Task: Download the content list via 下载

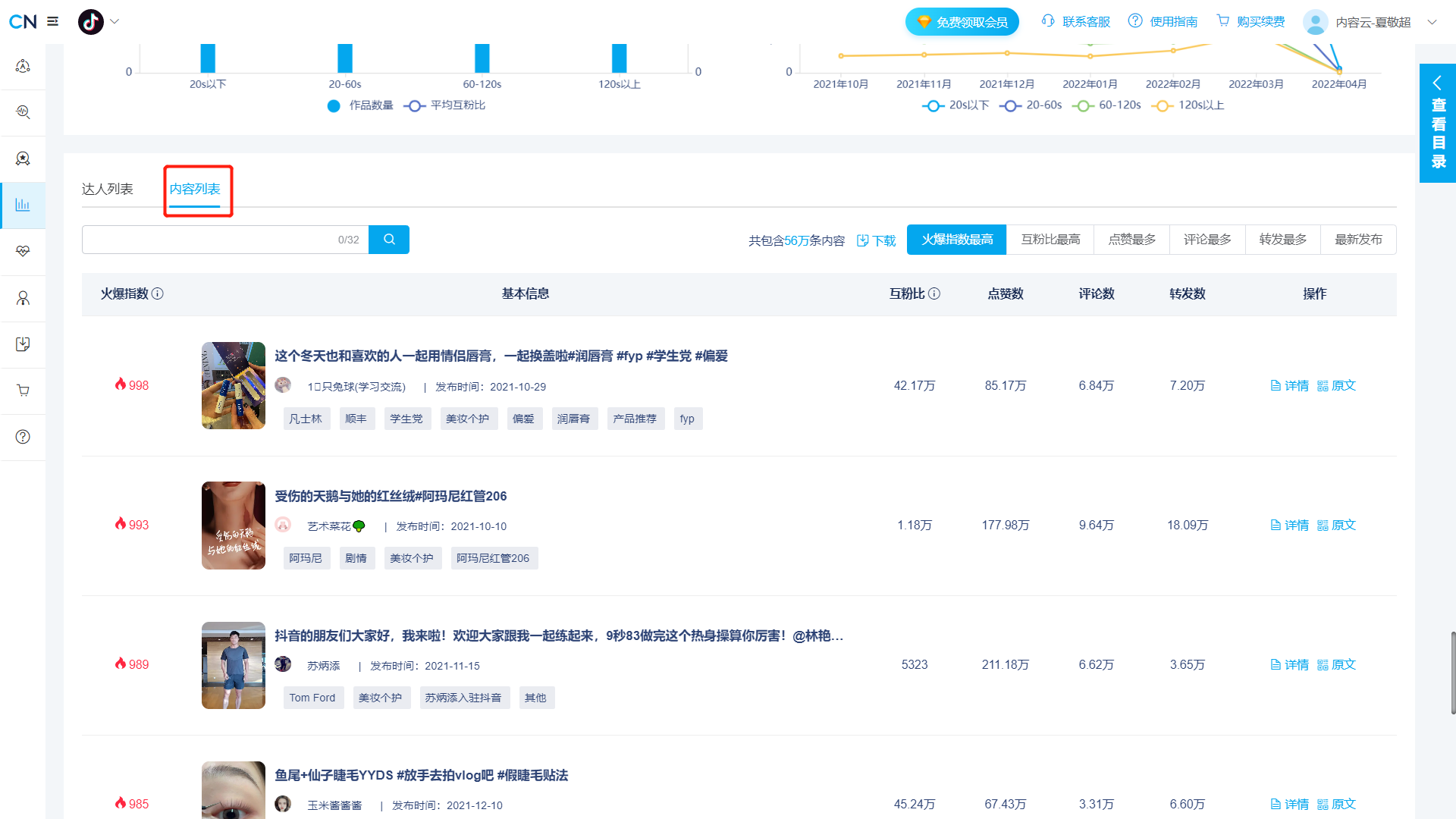Action: pos(877,240)
